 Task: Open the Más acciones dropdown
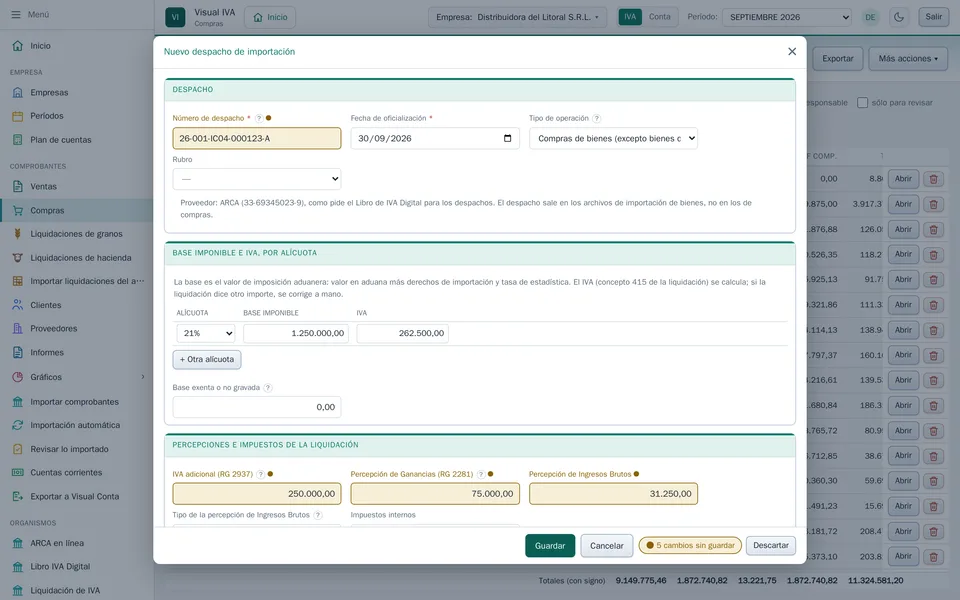coord(908,59)
